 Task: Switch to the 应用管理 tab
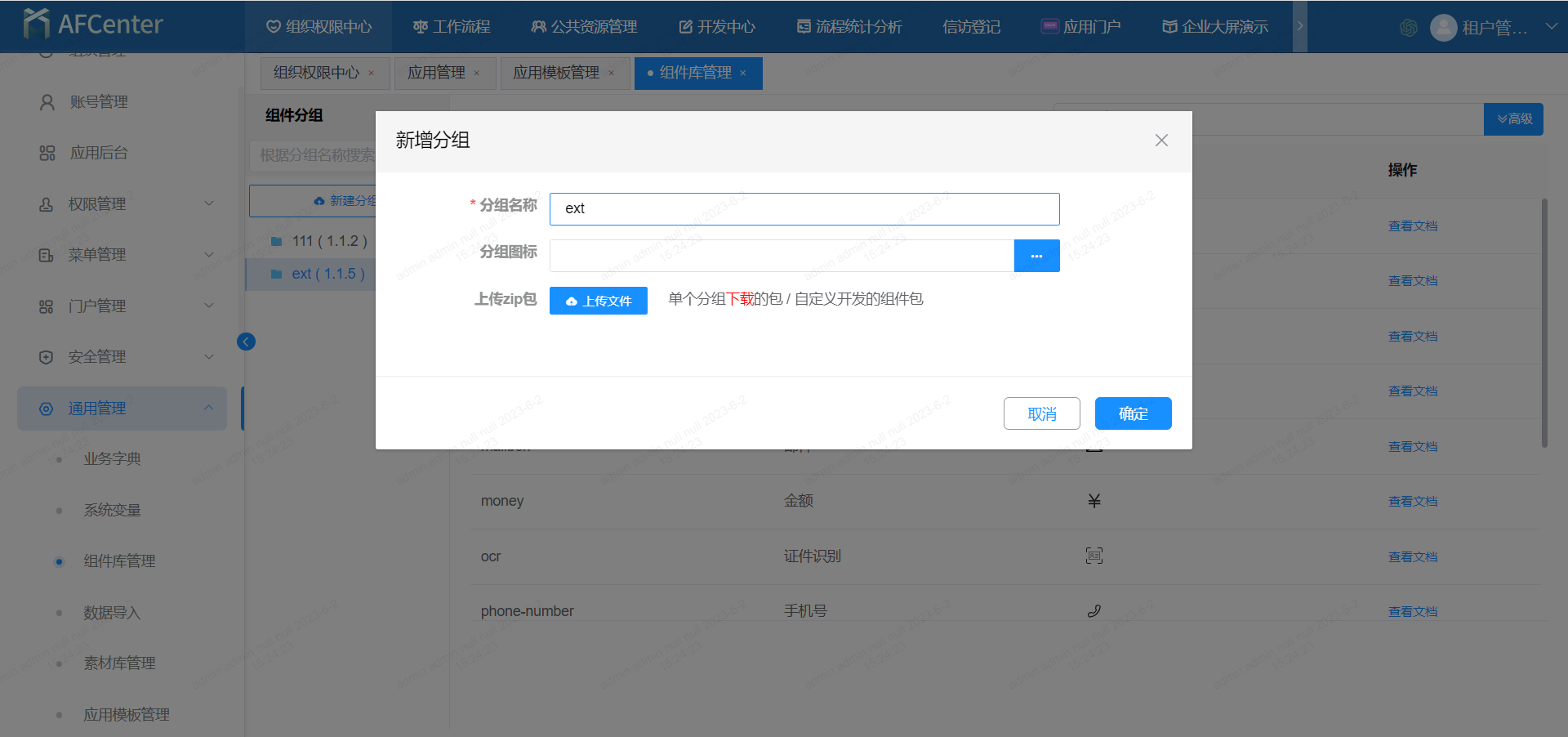[x=438, y=73]
